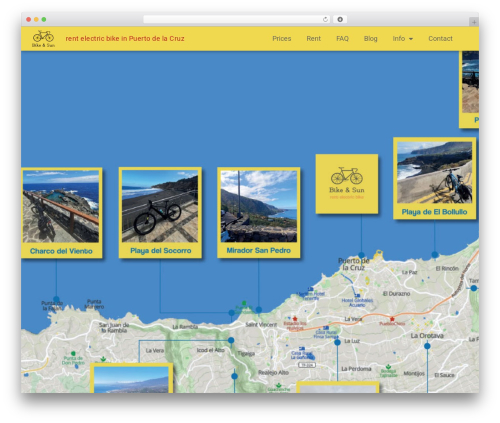
Task: Click the browser reload icon in address bar
Action: point(325,20)
